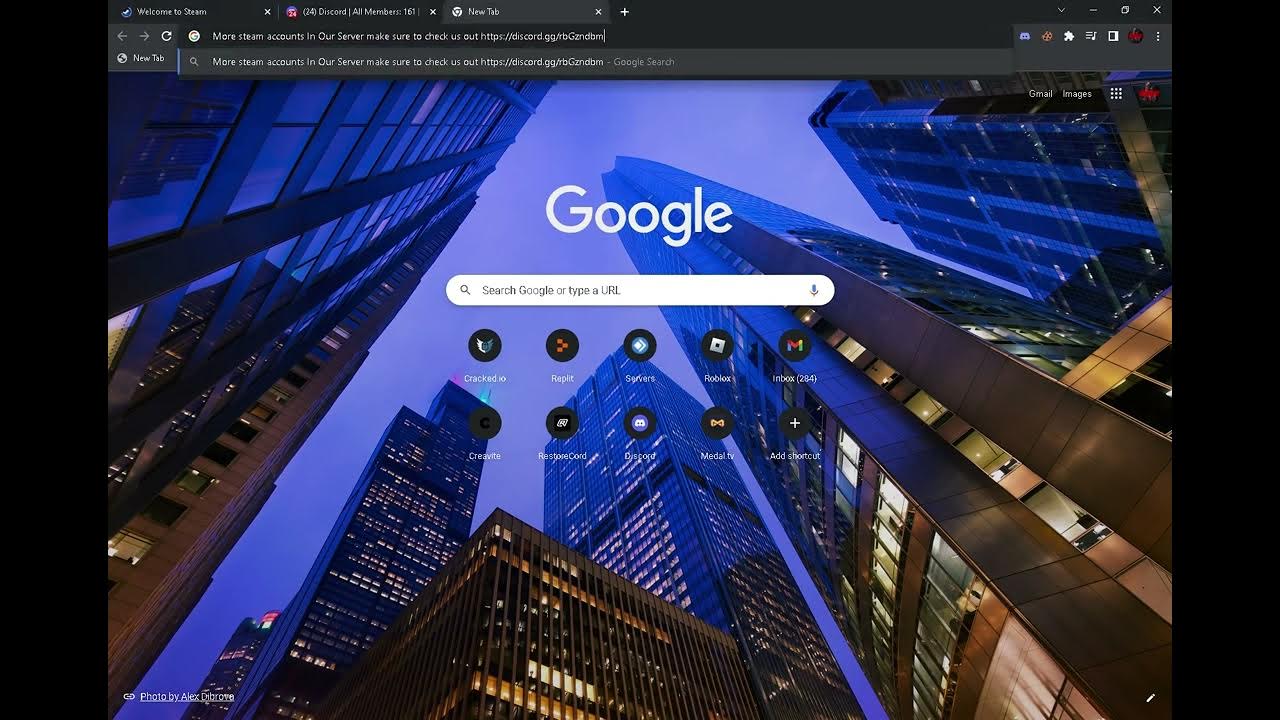Close the Discord All Members tab
1280x720 pixels.
pos(433,12)
